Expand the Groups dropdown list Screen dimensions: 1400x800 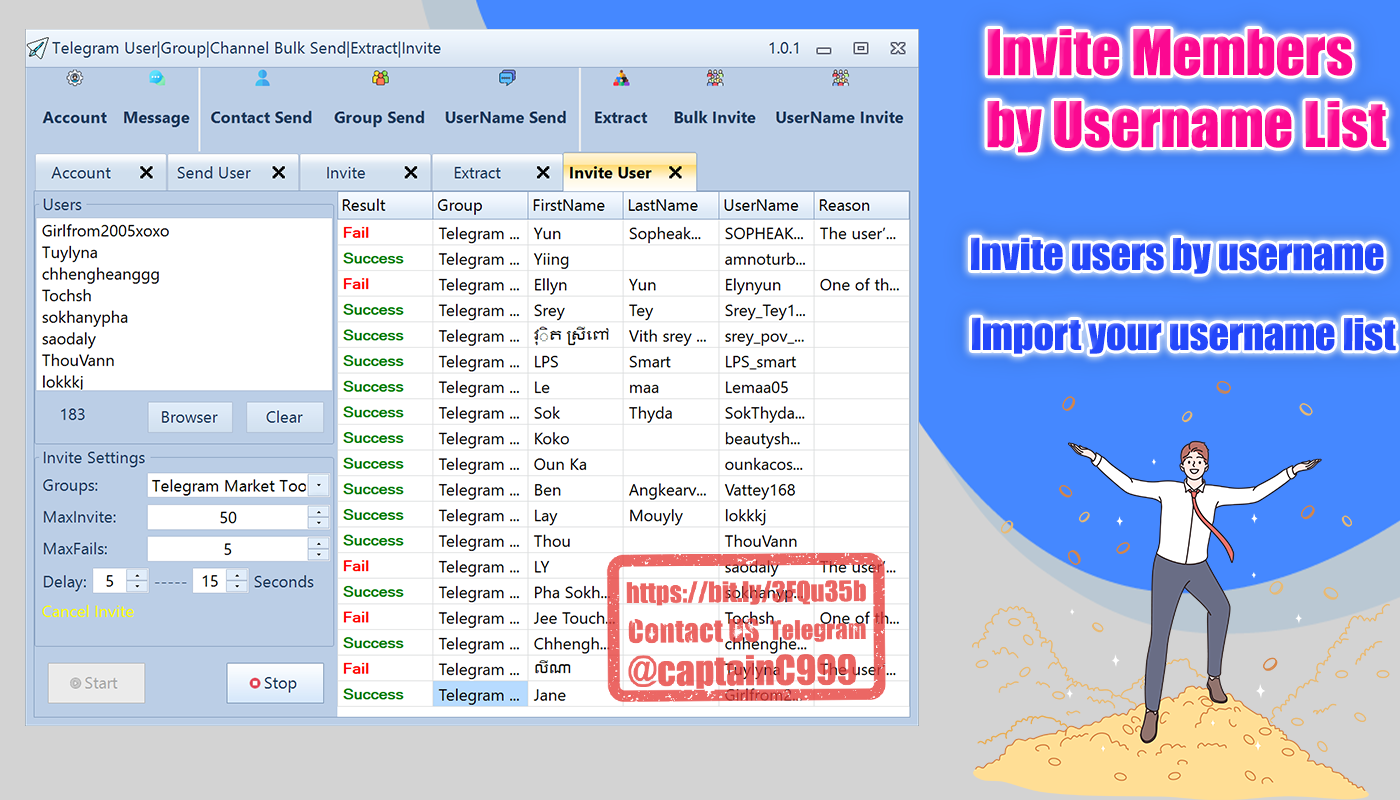pyautogui.click(x=318, y=486)
